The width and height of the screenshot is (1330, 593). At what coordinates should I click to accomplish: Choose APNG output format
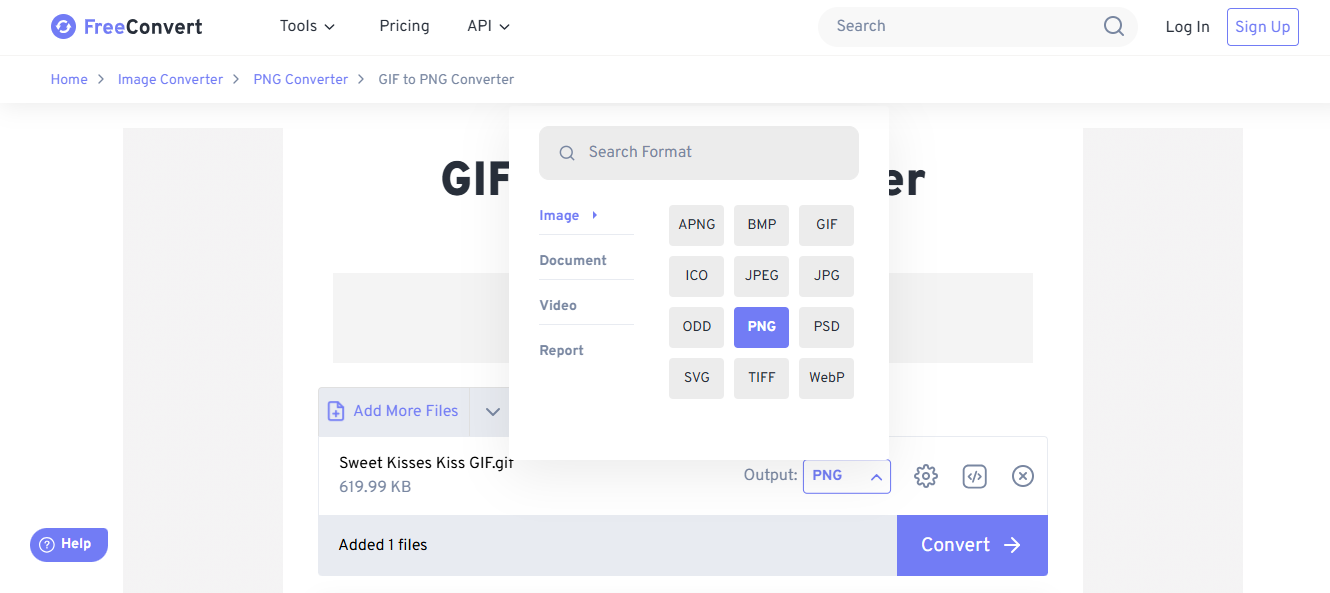[696, 225]
